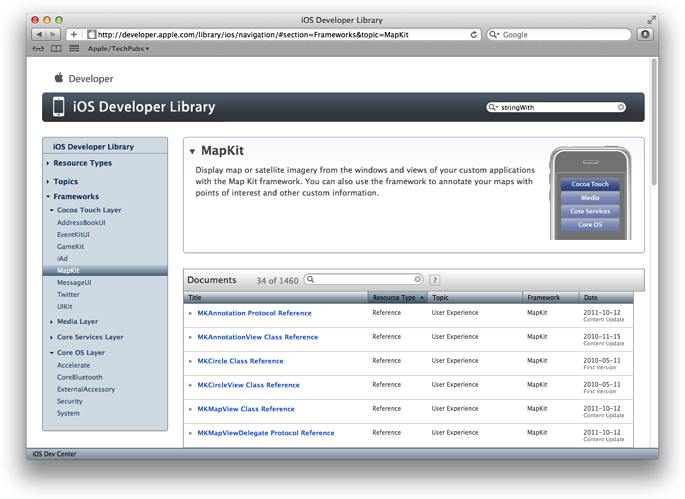Click Core Services layer on iPhone graphic

[x=590, y=211]
